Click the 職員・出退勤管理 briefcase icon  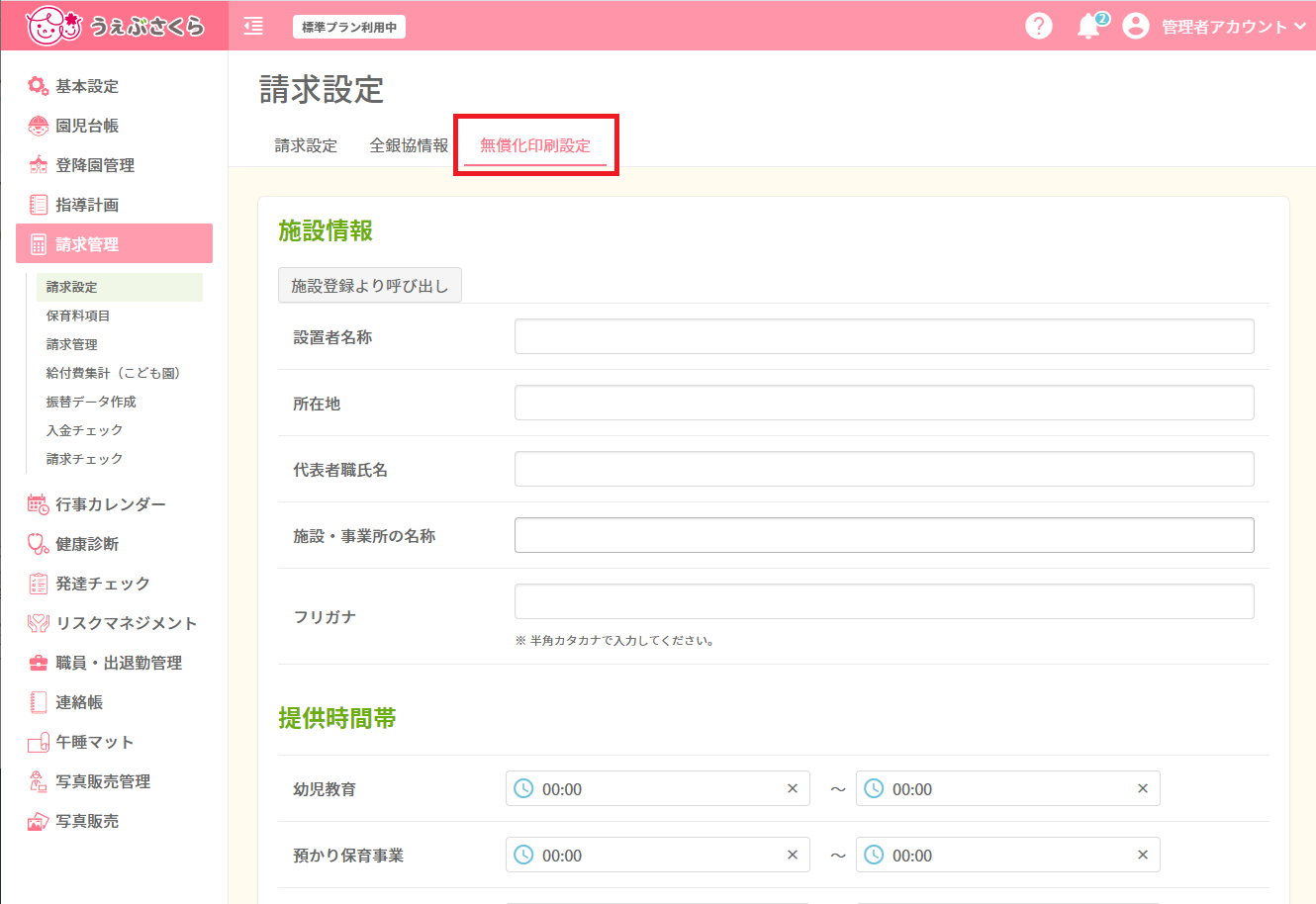[38, 663]
